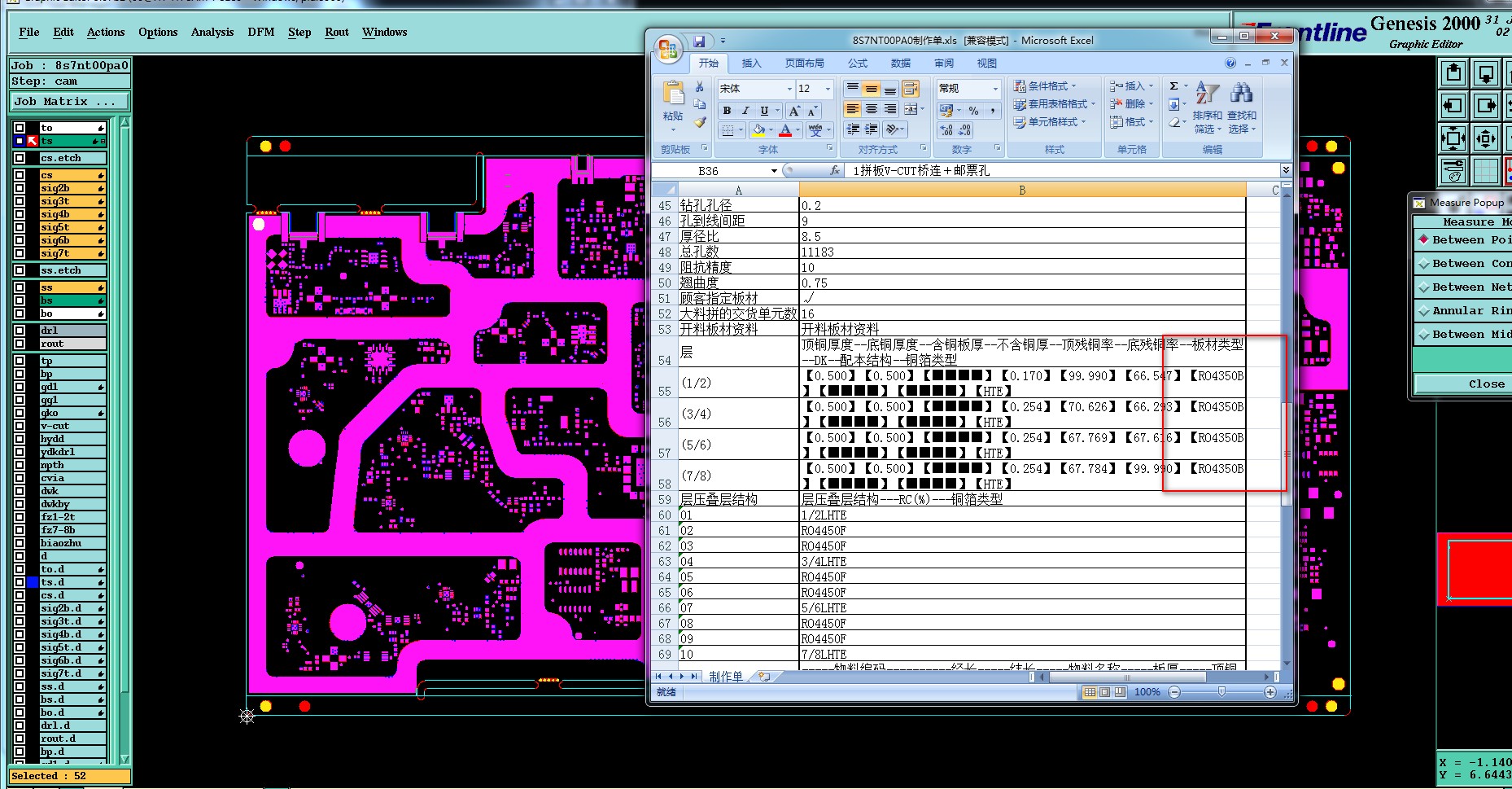Viewport: 1512px width, 789px height.
Task: Toggle visibility checkbox for layer rout
Action: [x=20, y=344]
